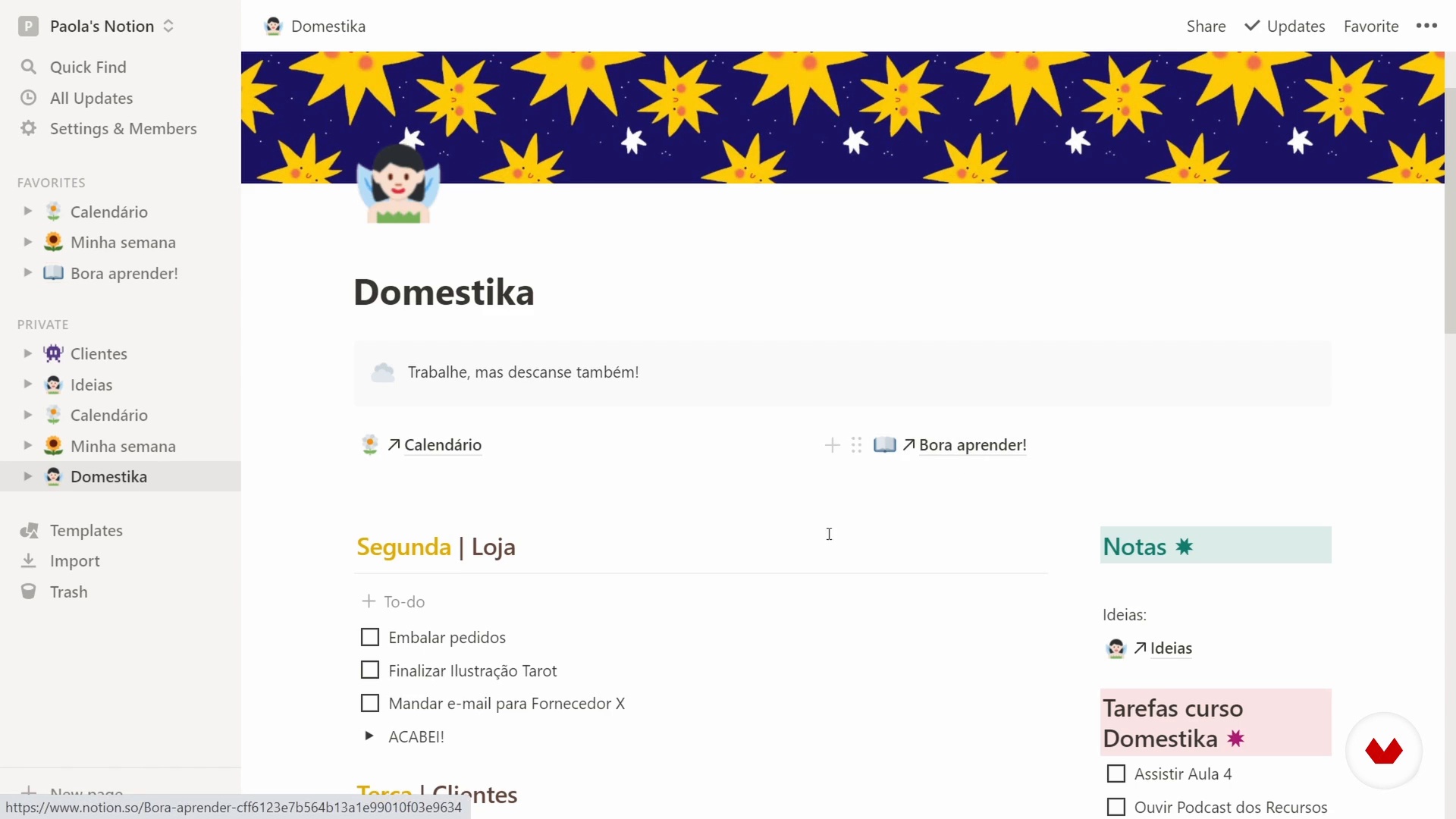Click the star-pattern cover image
The width and height of the screenshot is (1456, 819).
tap(843, 118)
